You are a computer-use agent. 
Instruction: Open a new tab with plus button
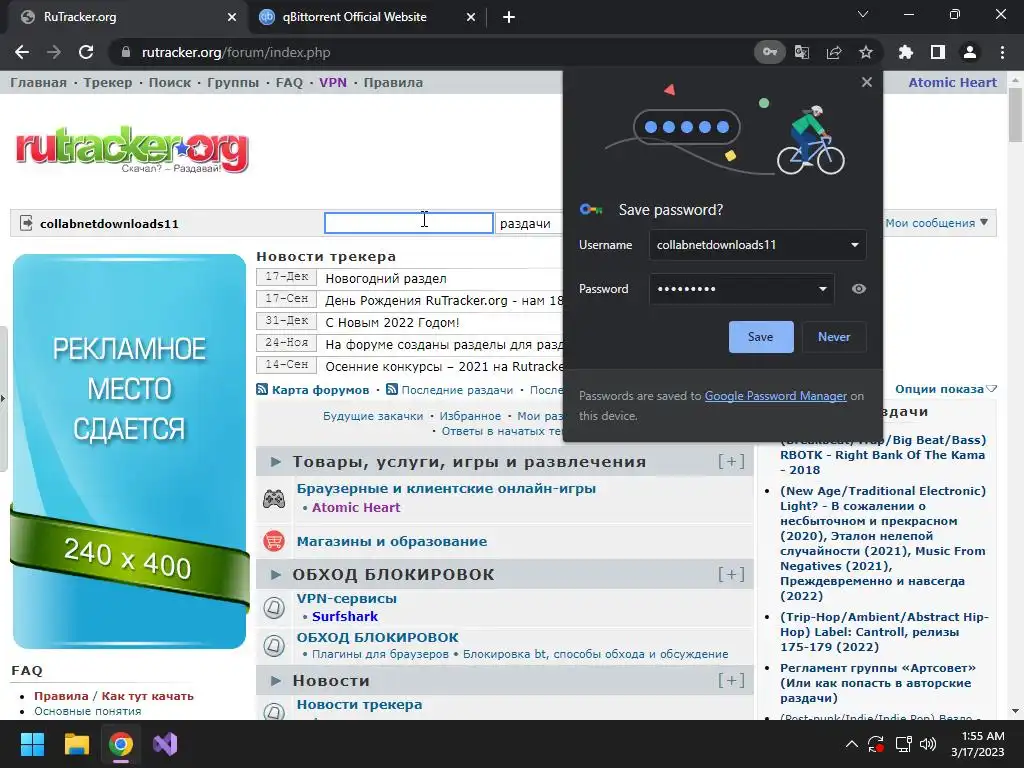509,17
